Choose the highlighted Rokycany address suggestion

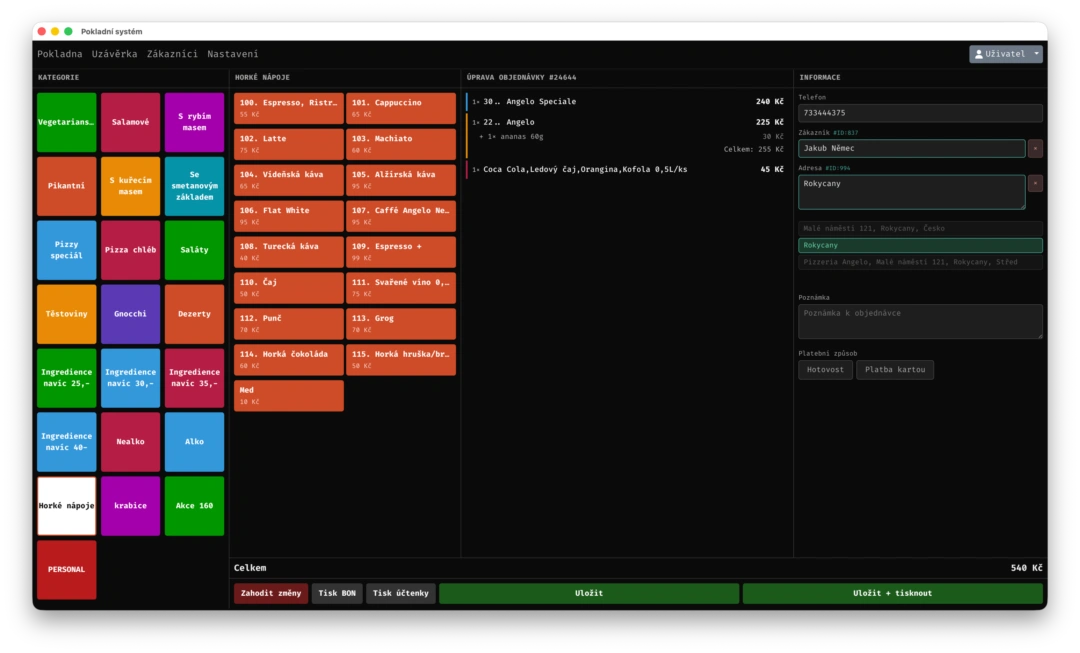(919, 245)
